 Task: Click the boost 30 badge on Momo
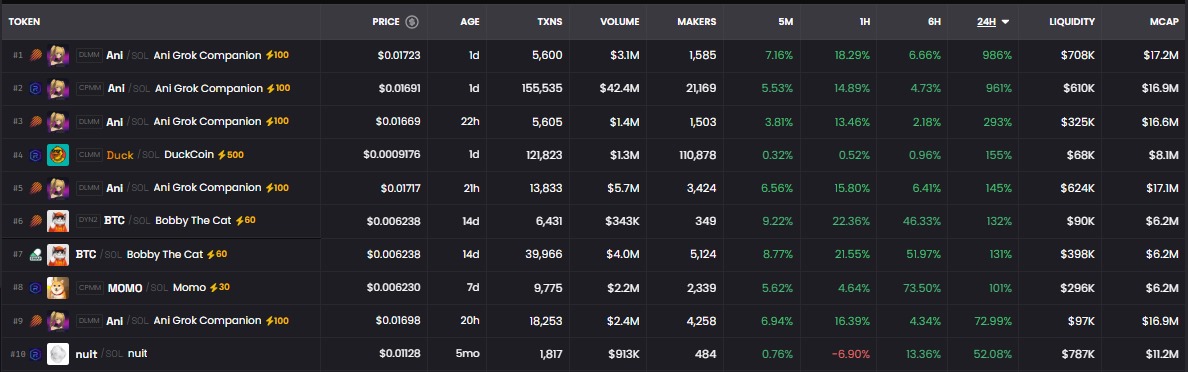220,287
